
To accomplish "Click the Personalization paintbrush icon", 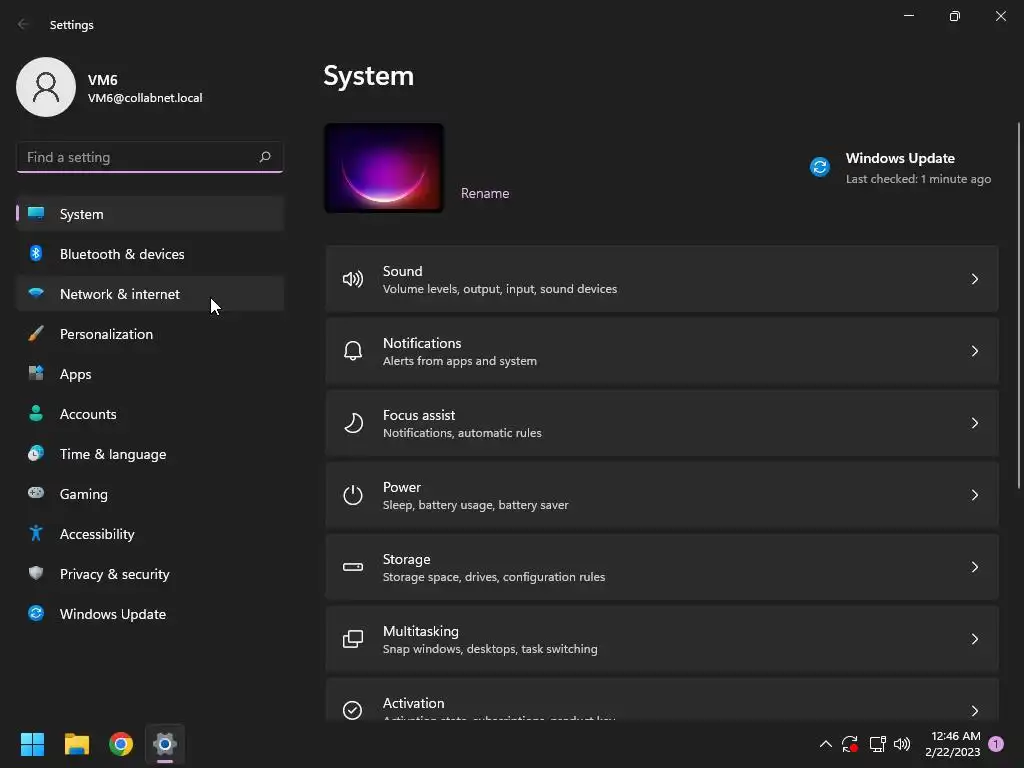I will coord(36,334).
